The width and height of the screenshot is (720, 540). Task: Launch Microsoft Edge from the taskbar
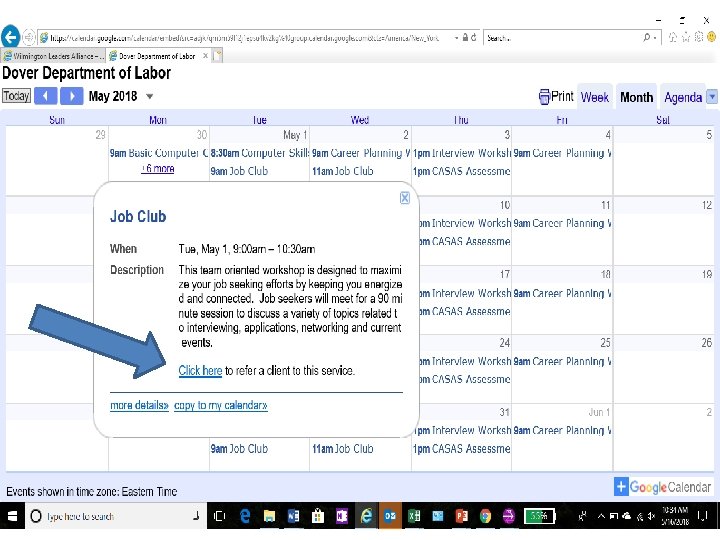245,516
